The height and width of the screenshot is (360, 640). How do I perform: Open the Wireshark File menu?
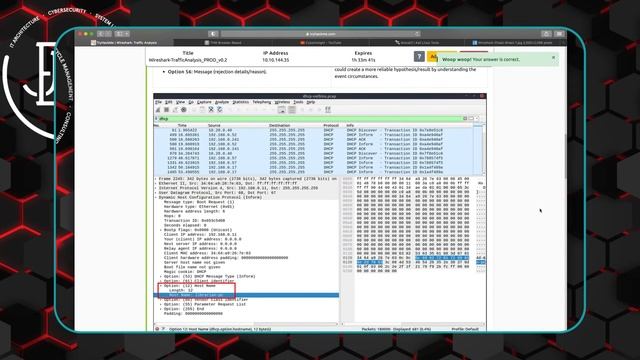tap(158, 102)
